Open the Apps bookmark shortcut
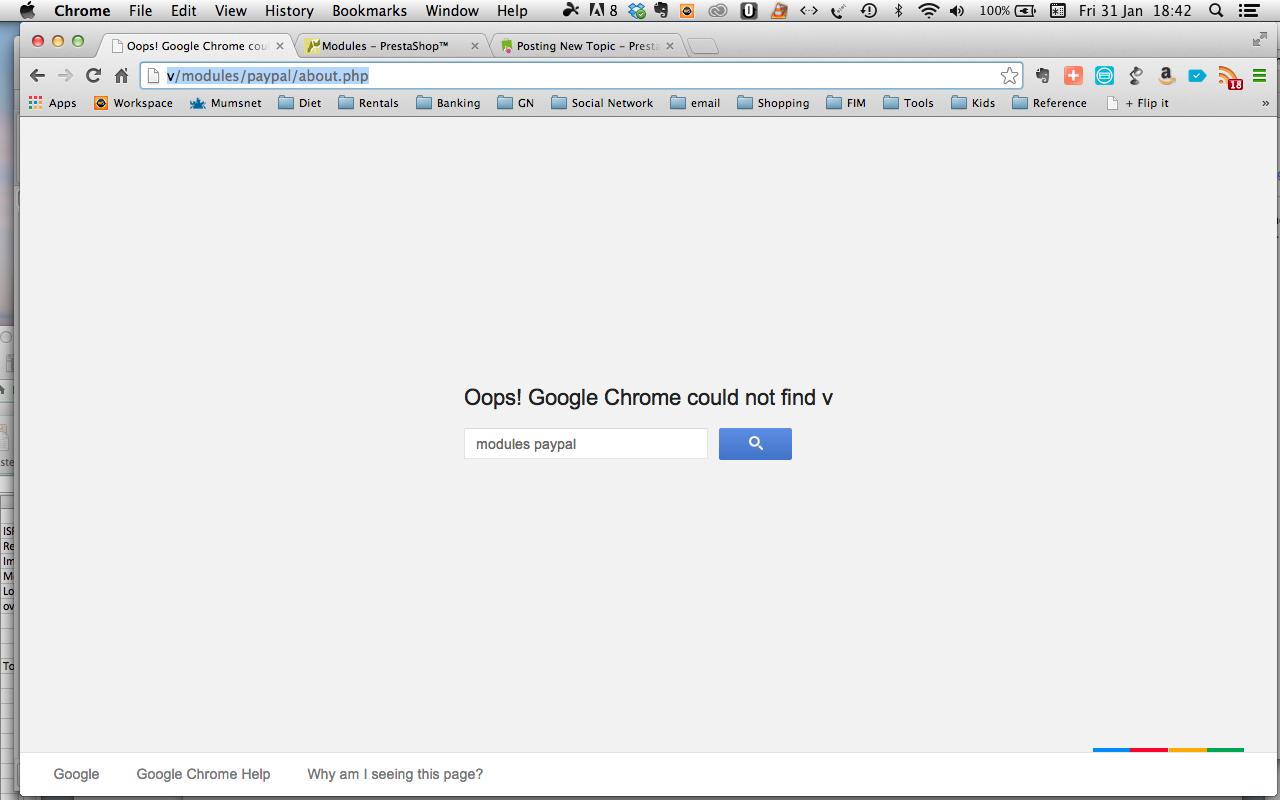This screenshot has height=800, width=1280. (52, 103)
